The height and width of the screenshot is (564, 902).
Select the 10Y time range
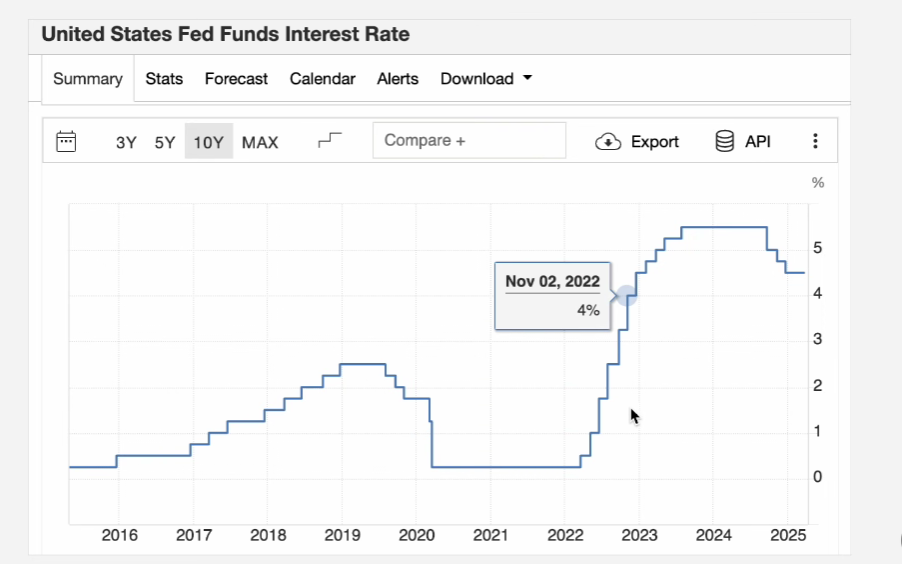[208, 141]
